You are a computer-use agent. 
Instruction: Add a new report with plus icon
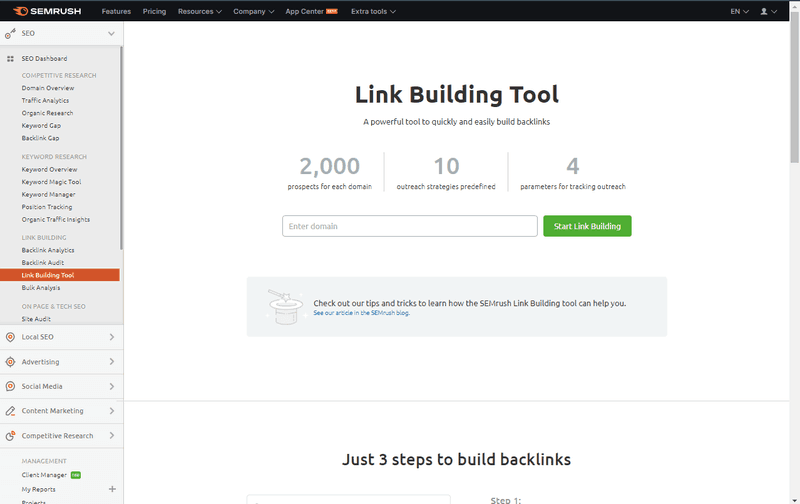point(112,489)
